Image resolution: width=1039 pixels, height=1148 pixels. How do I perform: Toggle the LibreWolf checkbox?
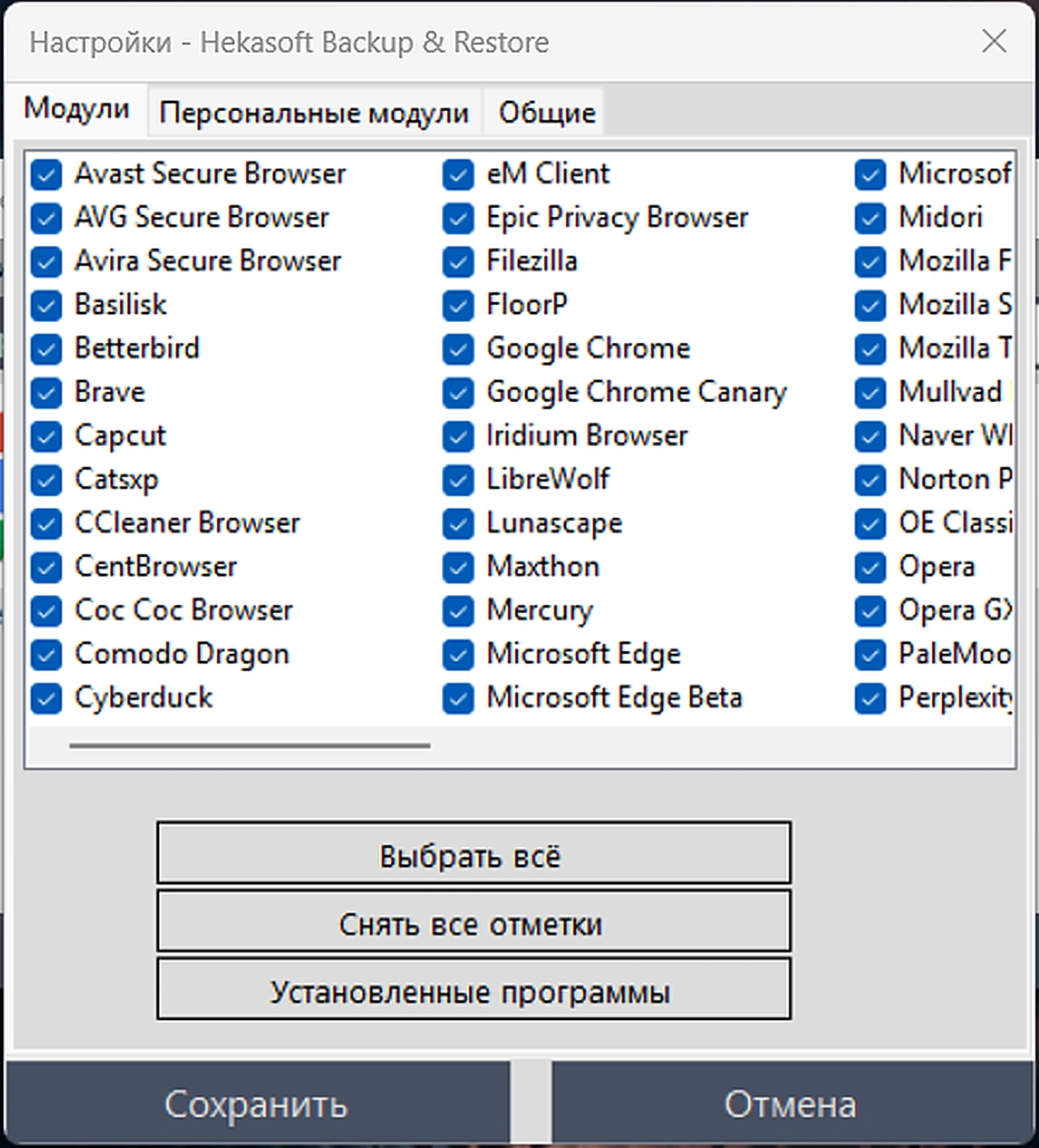[x=458, y=480]
